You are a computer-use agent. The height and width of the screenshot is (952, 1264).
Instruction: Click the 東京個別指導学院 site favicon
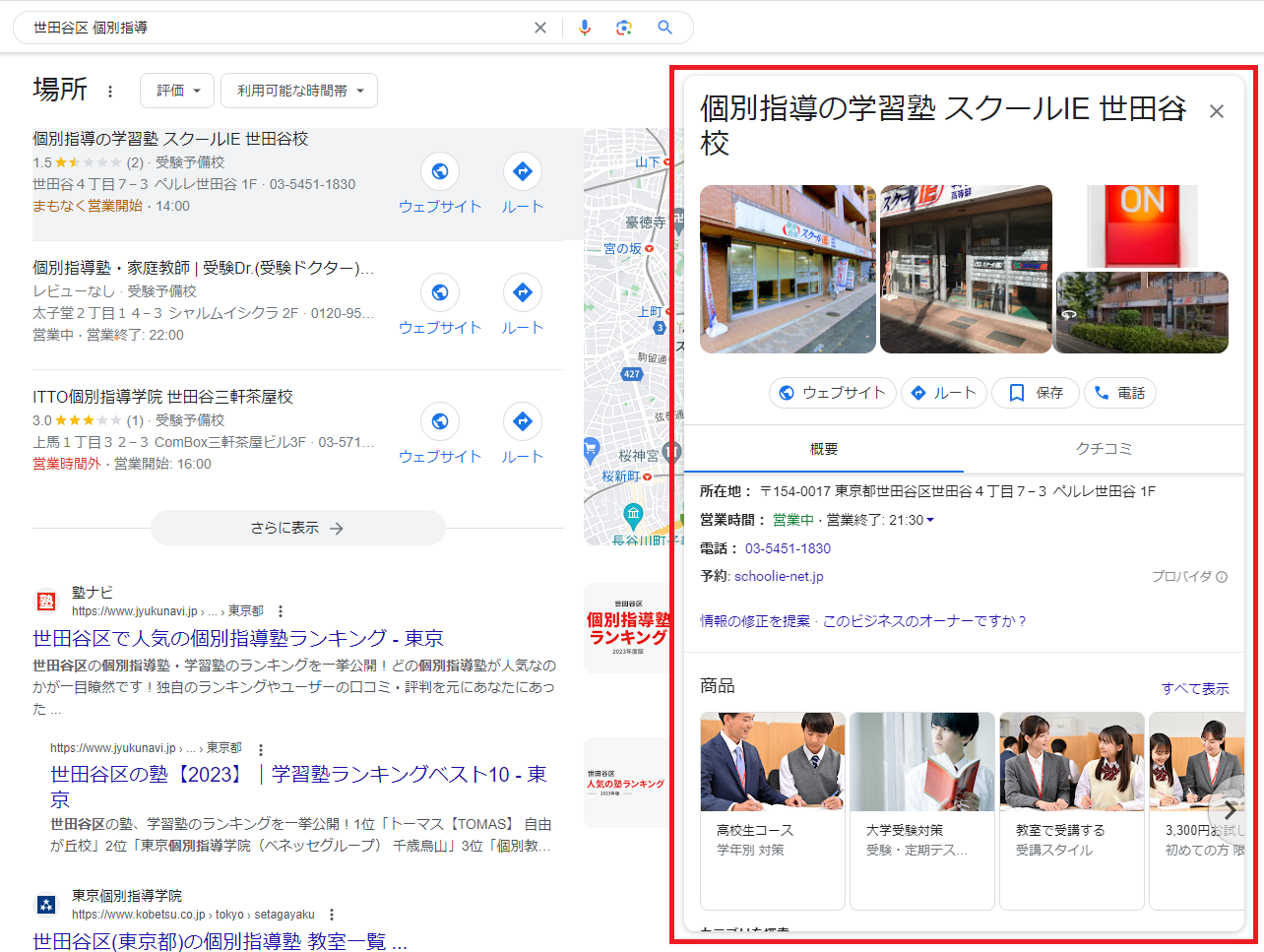click(x=46, y=904)
